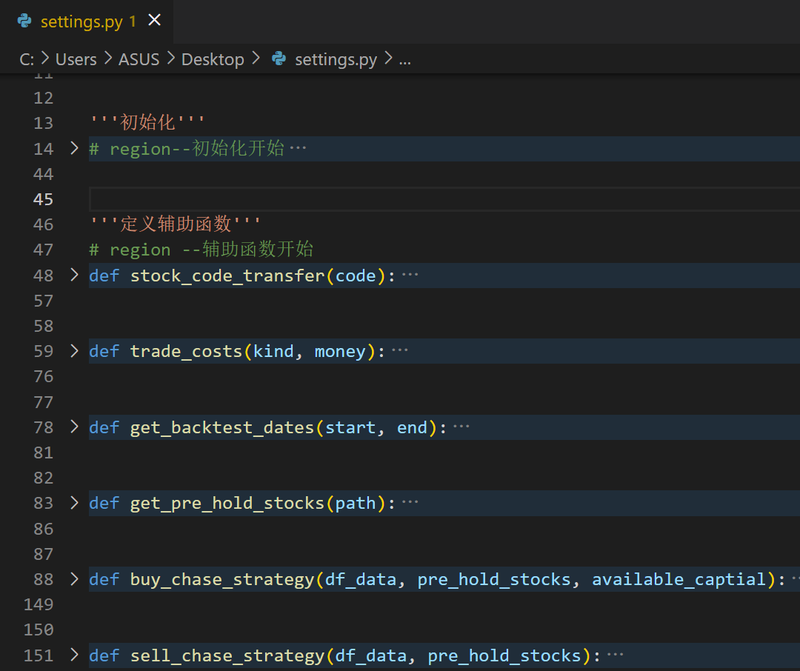Screen dimensions: 800x671
Task: Click the 'money' parameter in trade_costs
Action: [x=340, y=352]
